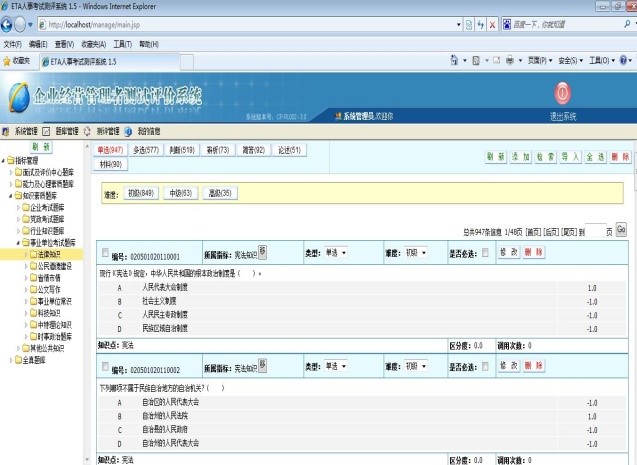Check the box beside question 020501020110002
The height and width of the screenshot is (465, 637).
click(105, 366)
